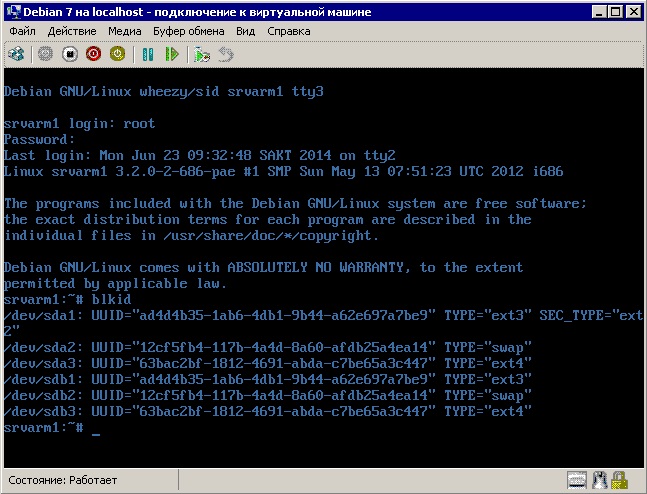Image resolution: width=647 pixels, height=494 pixels.
Task: Open the Вид menu
Action: click(x=246, y=31)
